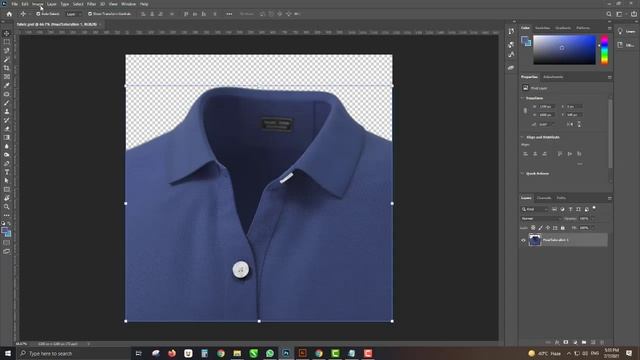
Task: Click the rainbow hue slider strip
Action: 604,50
